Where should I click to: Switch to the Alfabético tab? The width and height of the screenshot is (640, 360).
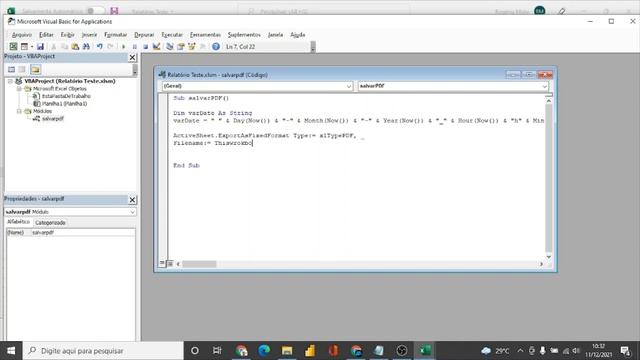tap(18, 222)
